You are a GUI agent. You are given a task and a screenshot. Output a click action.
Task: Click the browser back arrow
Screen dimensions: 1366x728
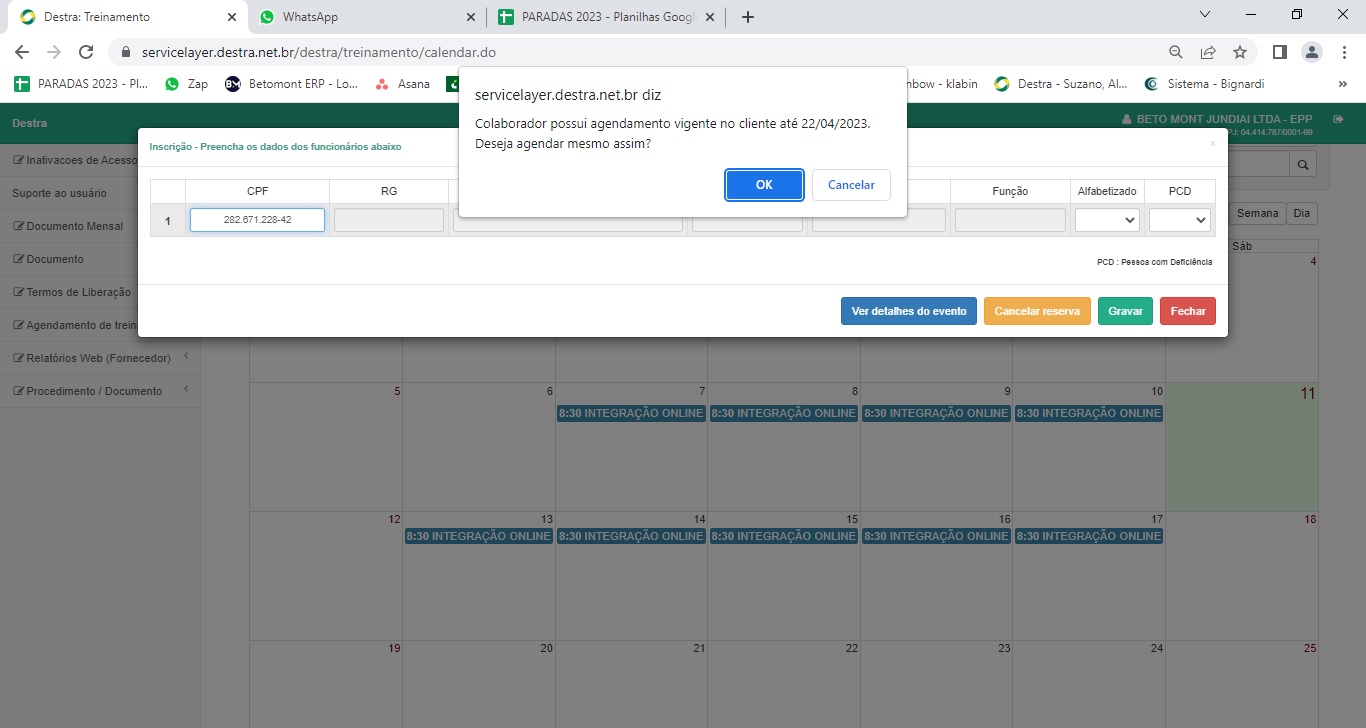coord(22,52)
